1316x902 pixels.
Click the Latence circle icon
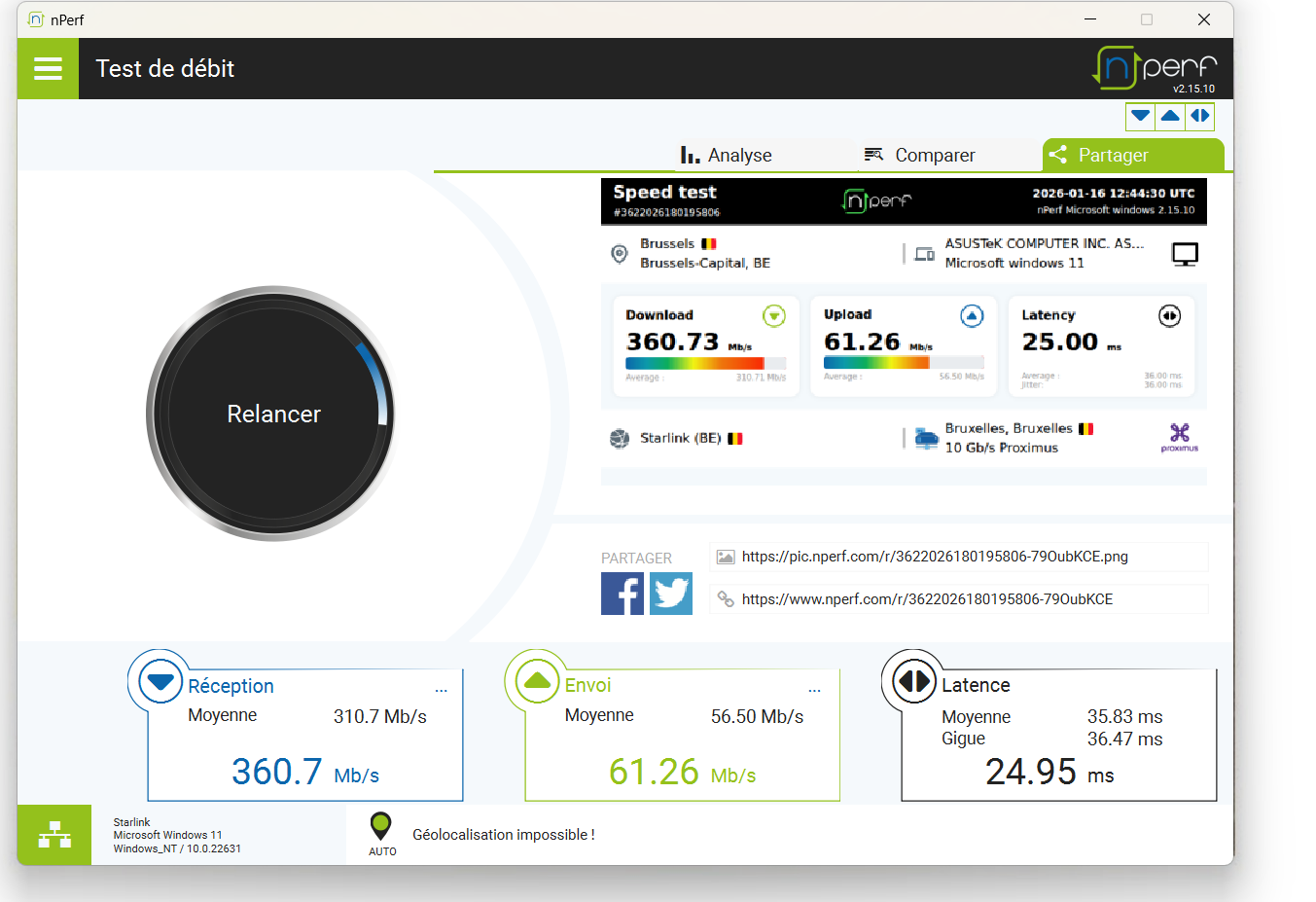pos(914,681)
